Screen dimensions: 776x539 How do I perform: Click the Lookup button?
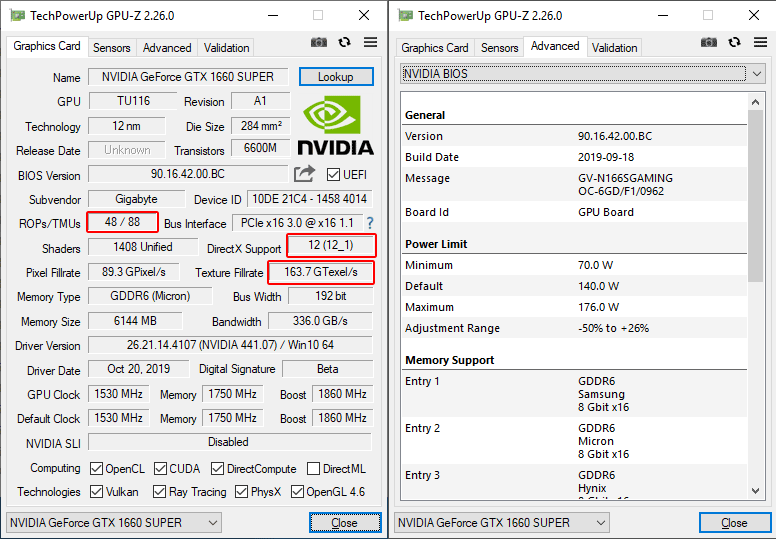coord(336,77)
